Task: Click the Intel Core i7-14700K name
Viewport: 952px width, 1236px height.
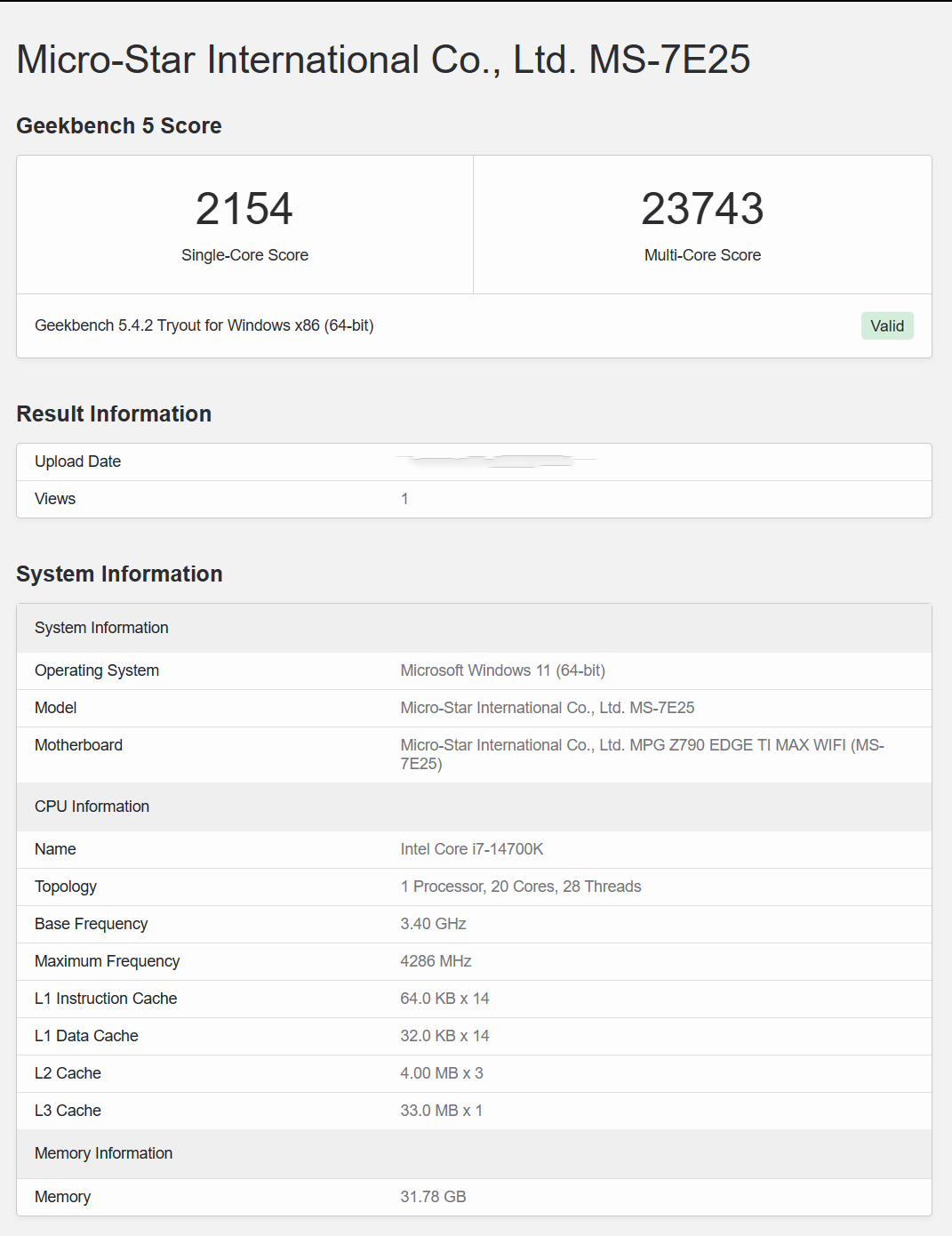Action: 471,849
